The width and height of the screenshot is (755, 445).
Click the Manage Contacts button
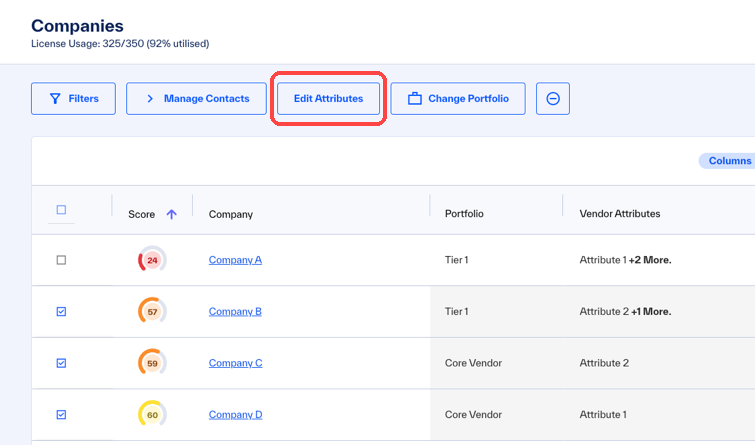point(196,99)
